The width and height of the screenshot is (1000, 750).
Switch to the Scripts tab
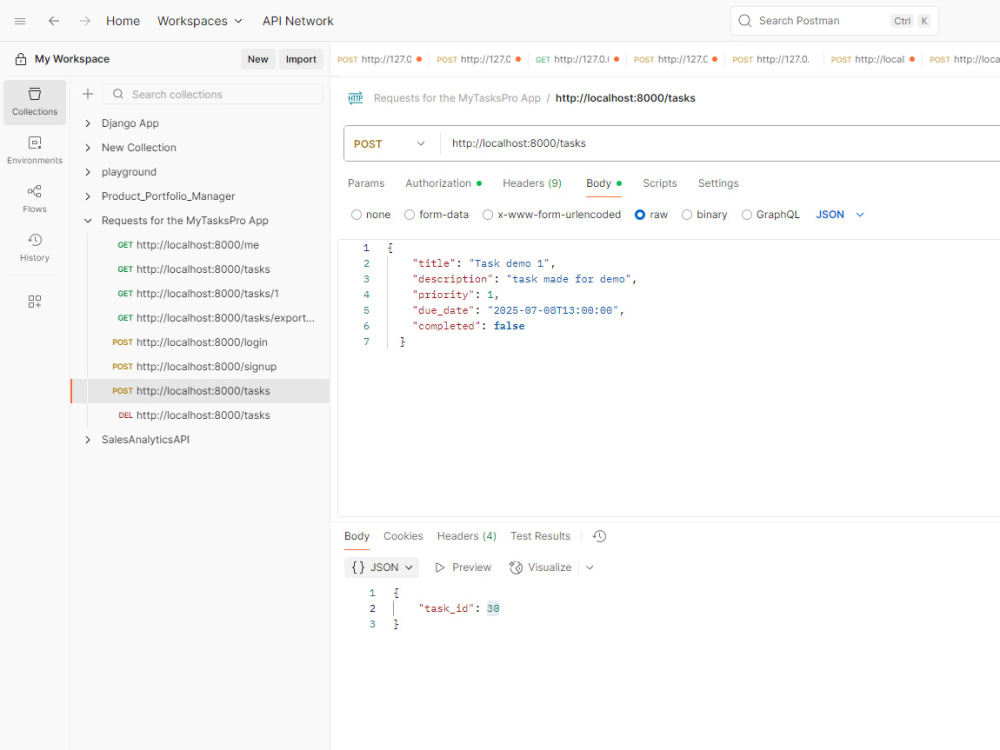[x=659, y=184]
